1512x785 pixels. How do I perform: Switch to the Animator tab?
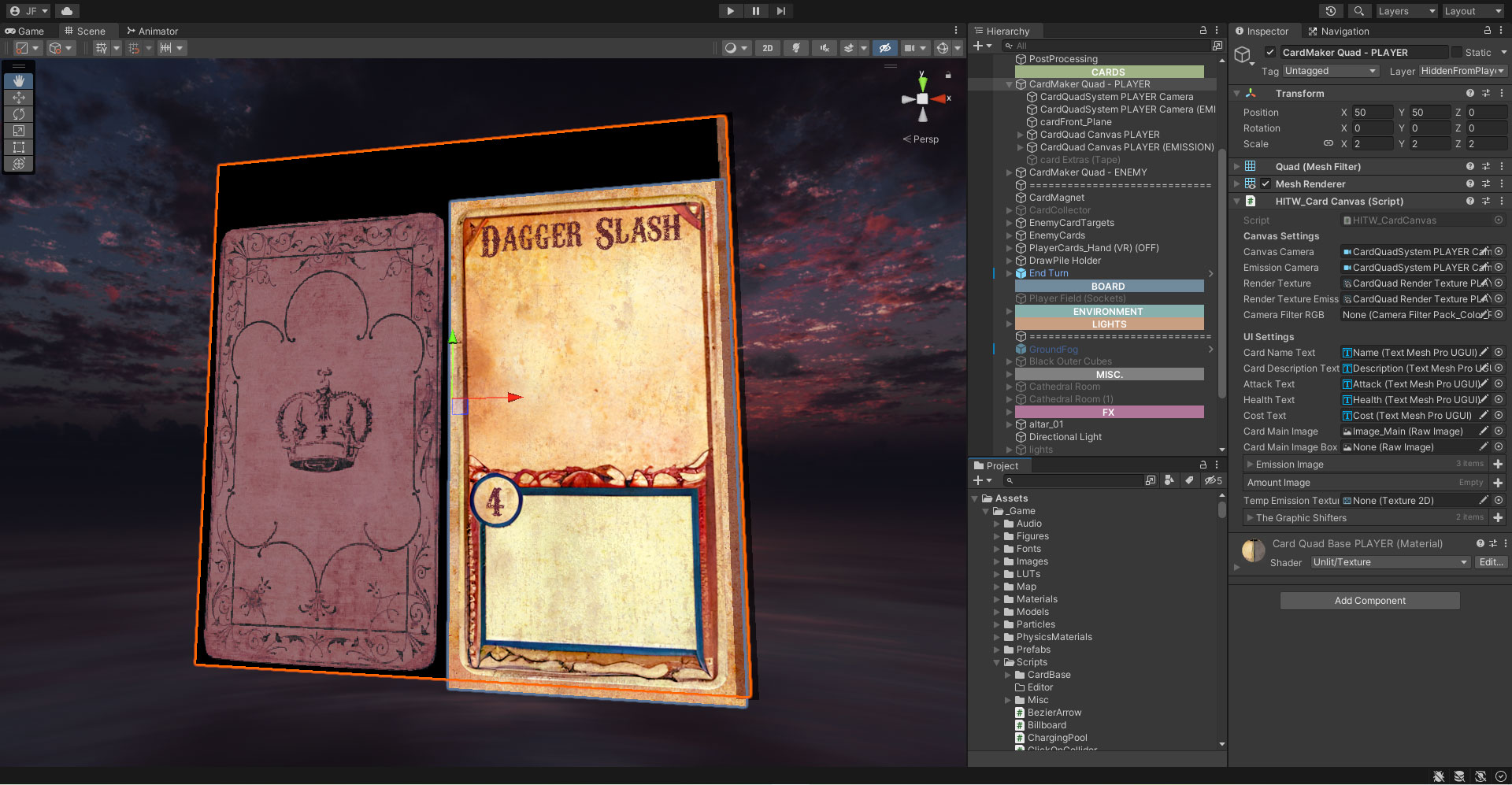point(152,31)
